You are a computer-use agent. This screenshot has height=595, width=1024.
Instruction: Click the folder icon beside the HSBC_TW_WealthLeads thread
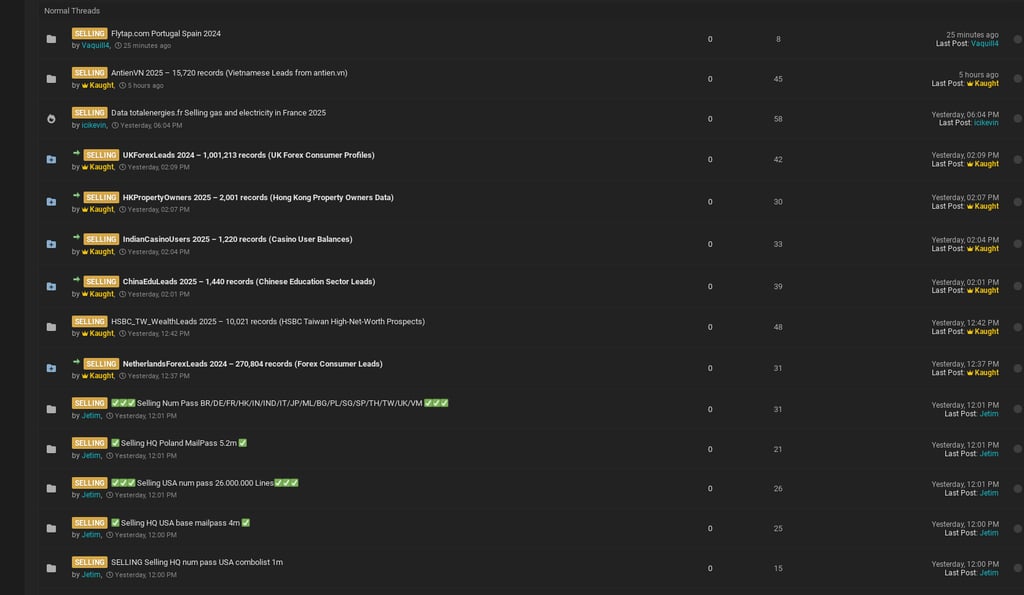click(x=51, y=327)
